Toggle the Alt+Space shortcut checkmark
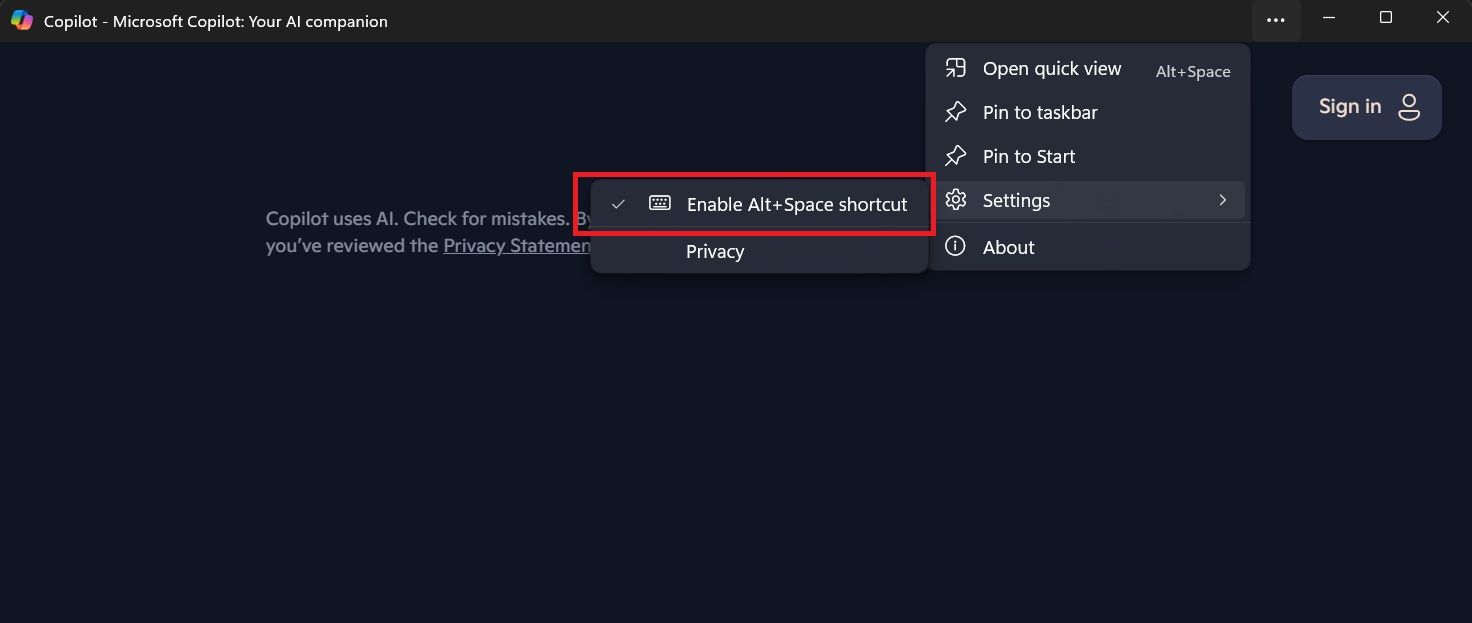The width and height of the screenshot is (1472, 623). point(619,204)
